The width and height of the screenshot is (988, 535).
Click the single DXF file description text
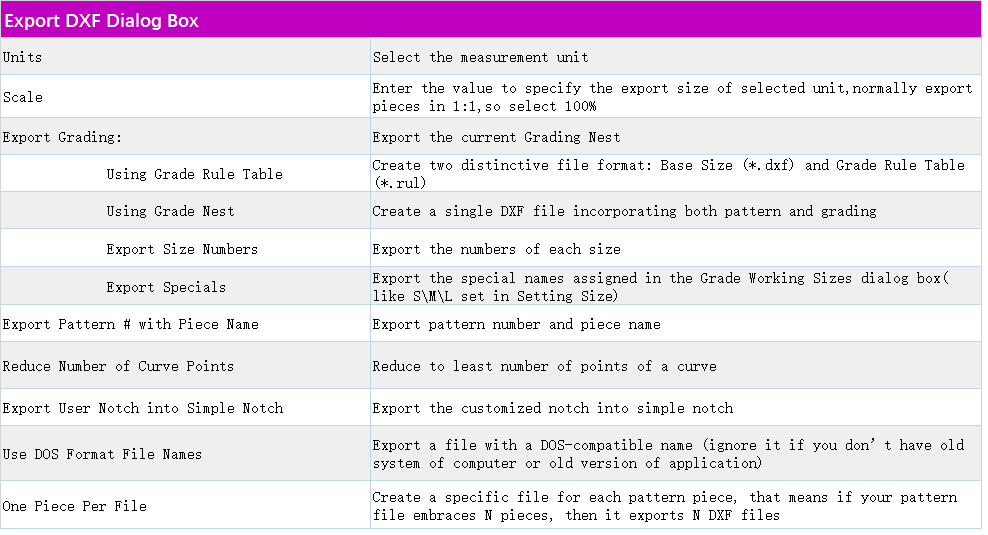pos(624,211)
